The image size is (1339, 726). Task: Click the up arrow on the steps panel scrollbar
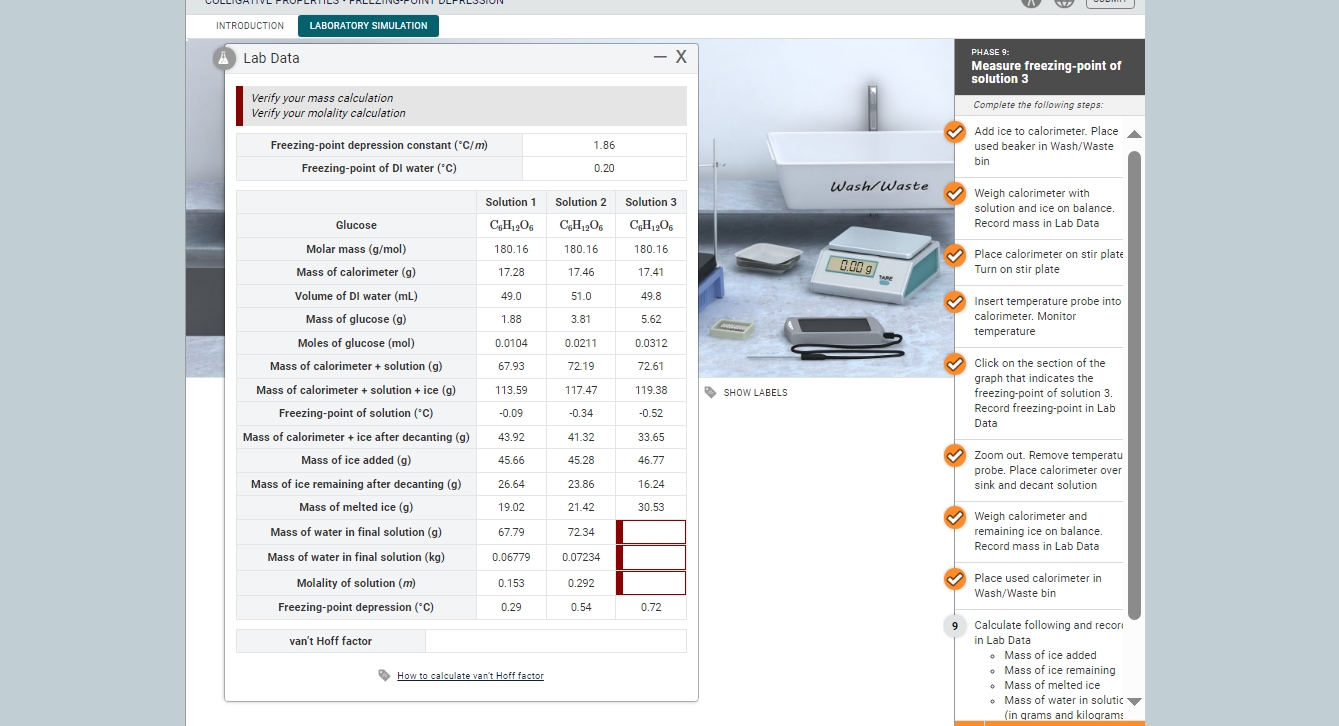1133,132
